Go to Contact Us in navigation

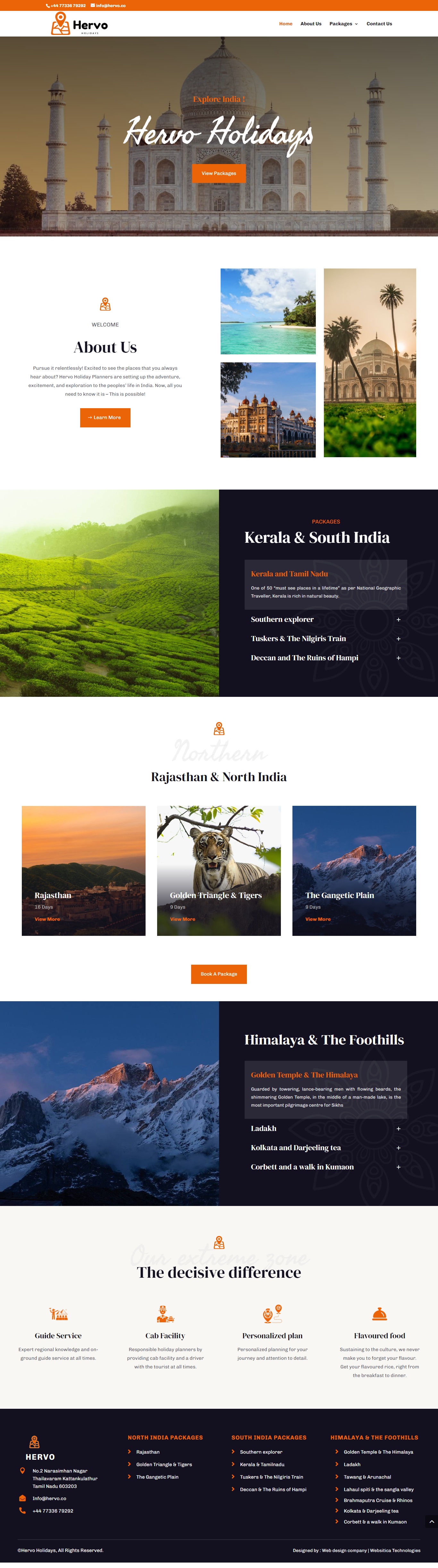tap(380, 24)
